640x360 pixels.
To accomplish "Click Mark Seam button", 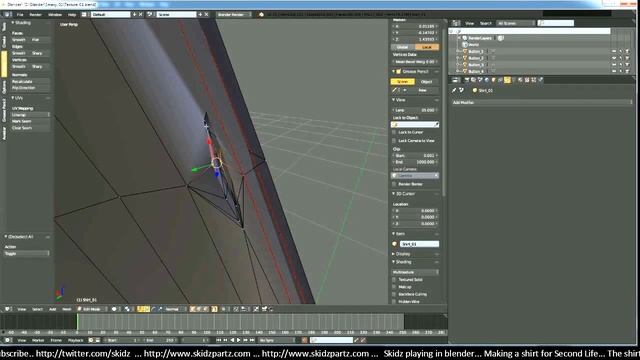I will 30,121.
